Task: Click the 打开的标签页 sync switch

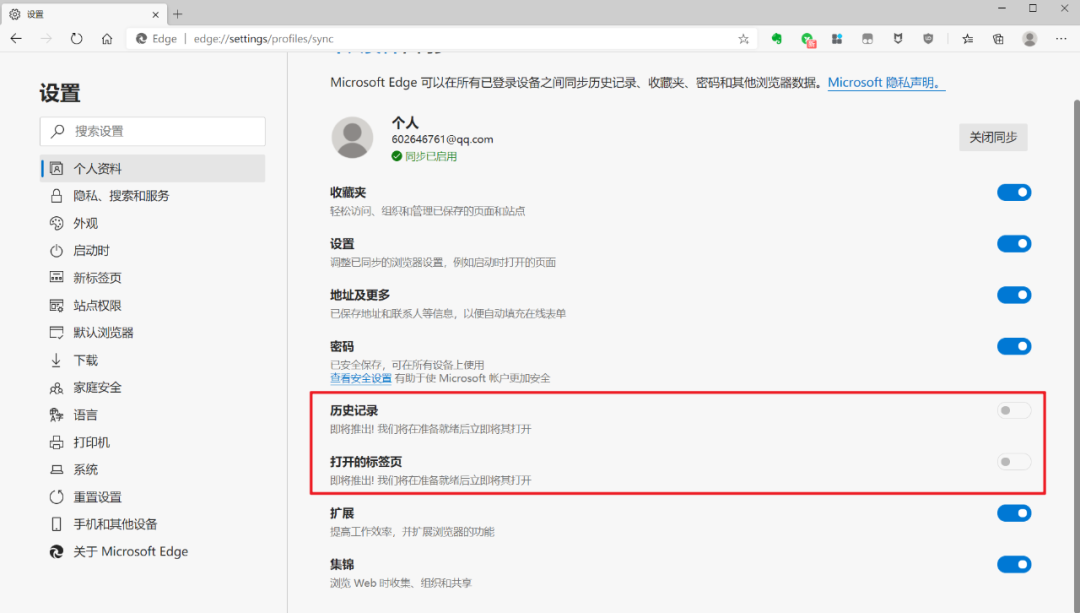Action: pyautogui.click(x=1014, y=461)
